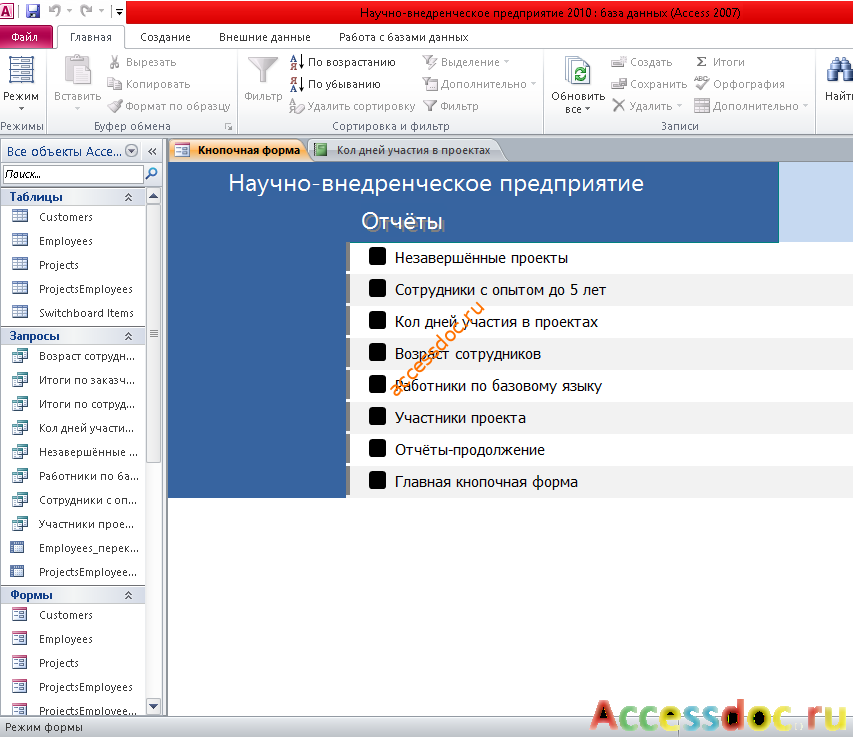The height and width of the screenshot is (737, 853).
Task: Open Работа с базами данных tab
Action: coord(404,37)
